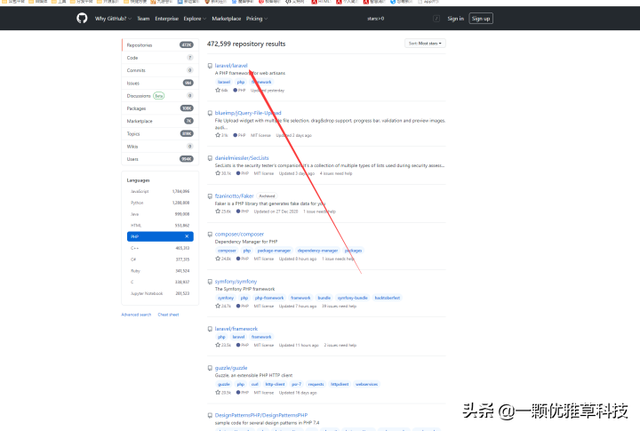This screenshot has height=431, width=640.
Task: Open danielmiessler/SecLists repository
Action: 242,158
